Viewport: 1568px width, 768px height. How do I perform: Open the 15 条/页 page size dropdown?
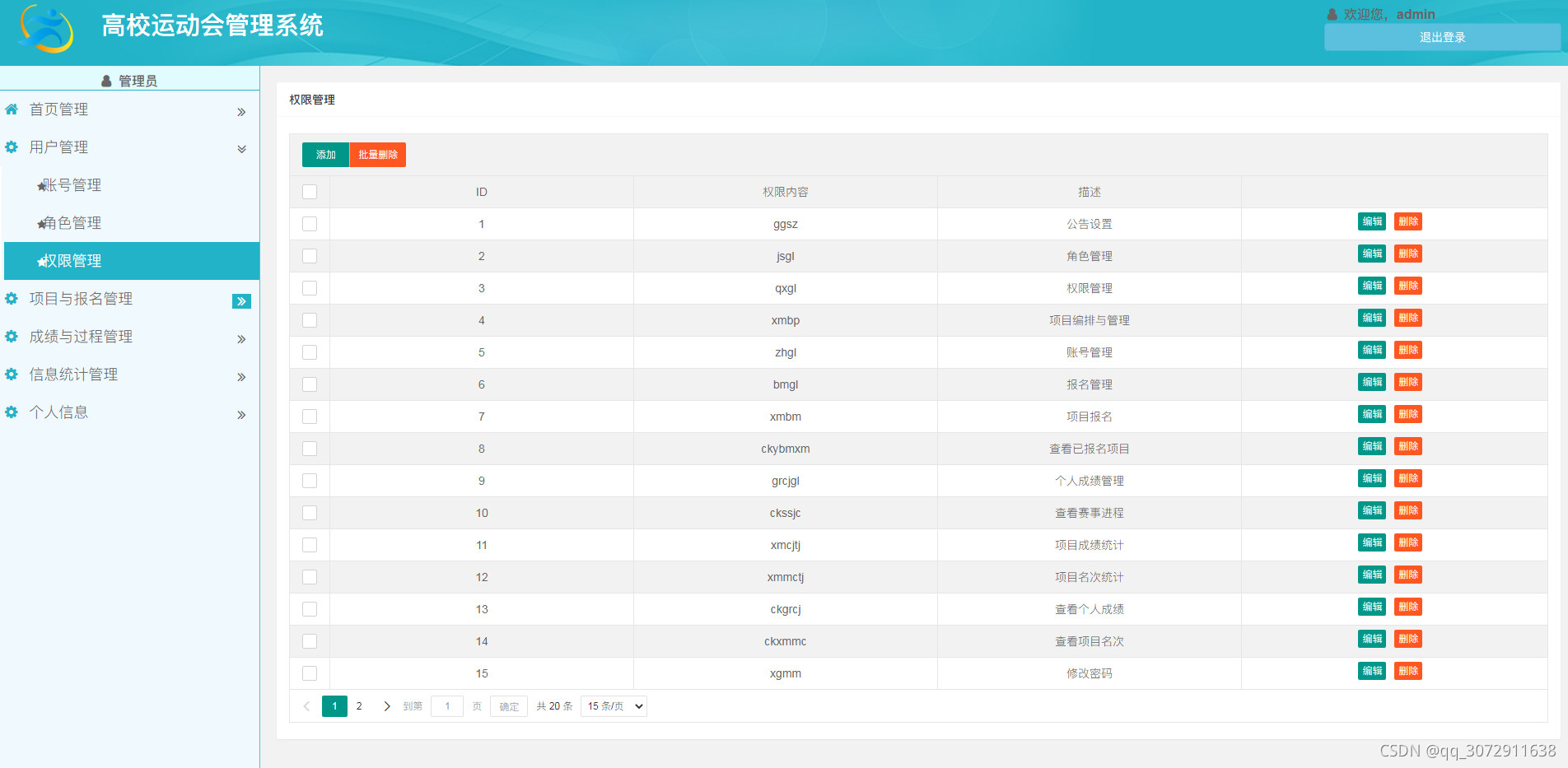pyautogui.click(x=614, y=706)
